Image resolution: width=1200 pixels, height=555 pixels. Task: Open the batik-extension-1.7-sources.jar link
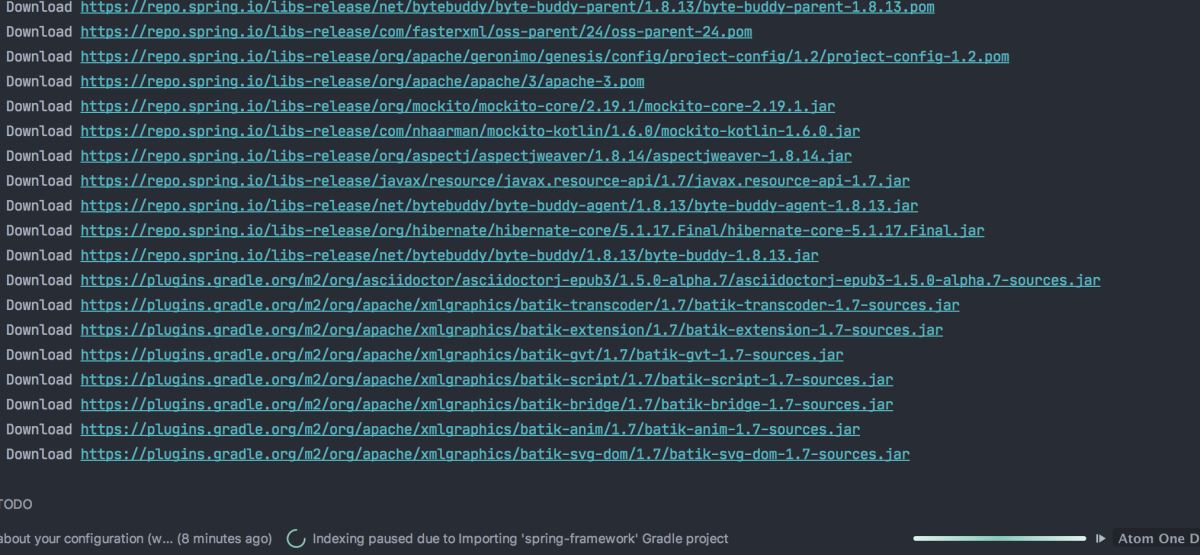click(511, 330)
